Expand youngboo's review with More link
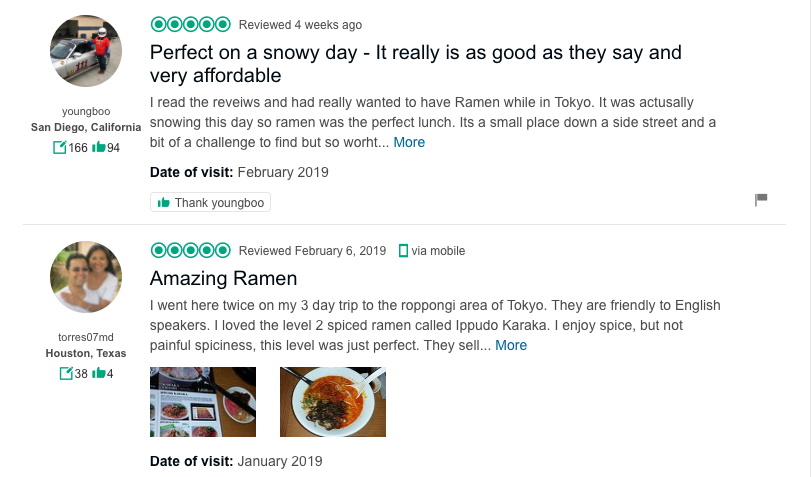 click(409, 142)
